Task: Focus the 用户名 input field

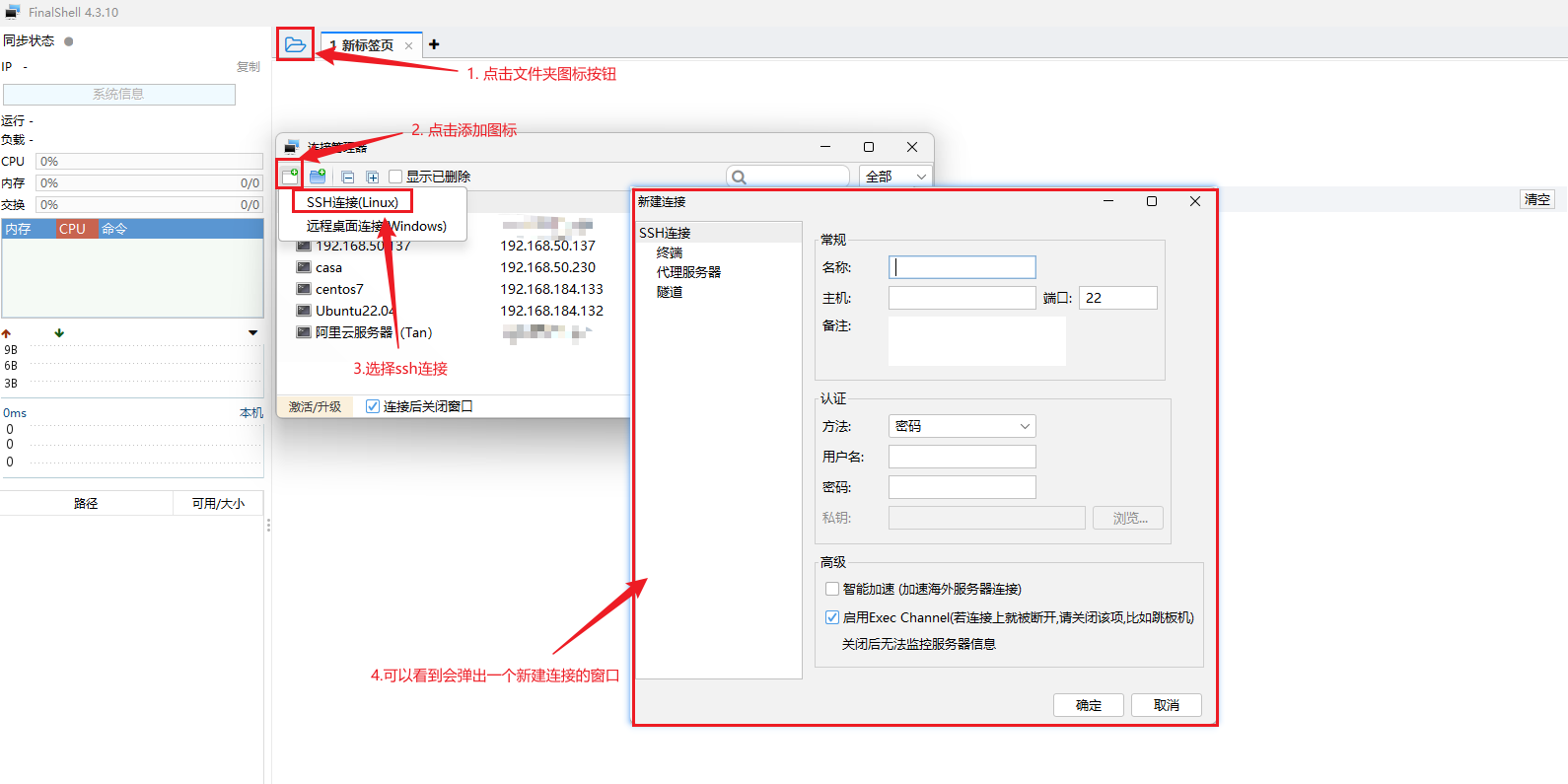Action: (x=962, y=457)
